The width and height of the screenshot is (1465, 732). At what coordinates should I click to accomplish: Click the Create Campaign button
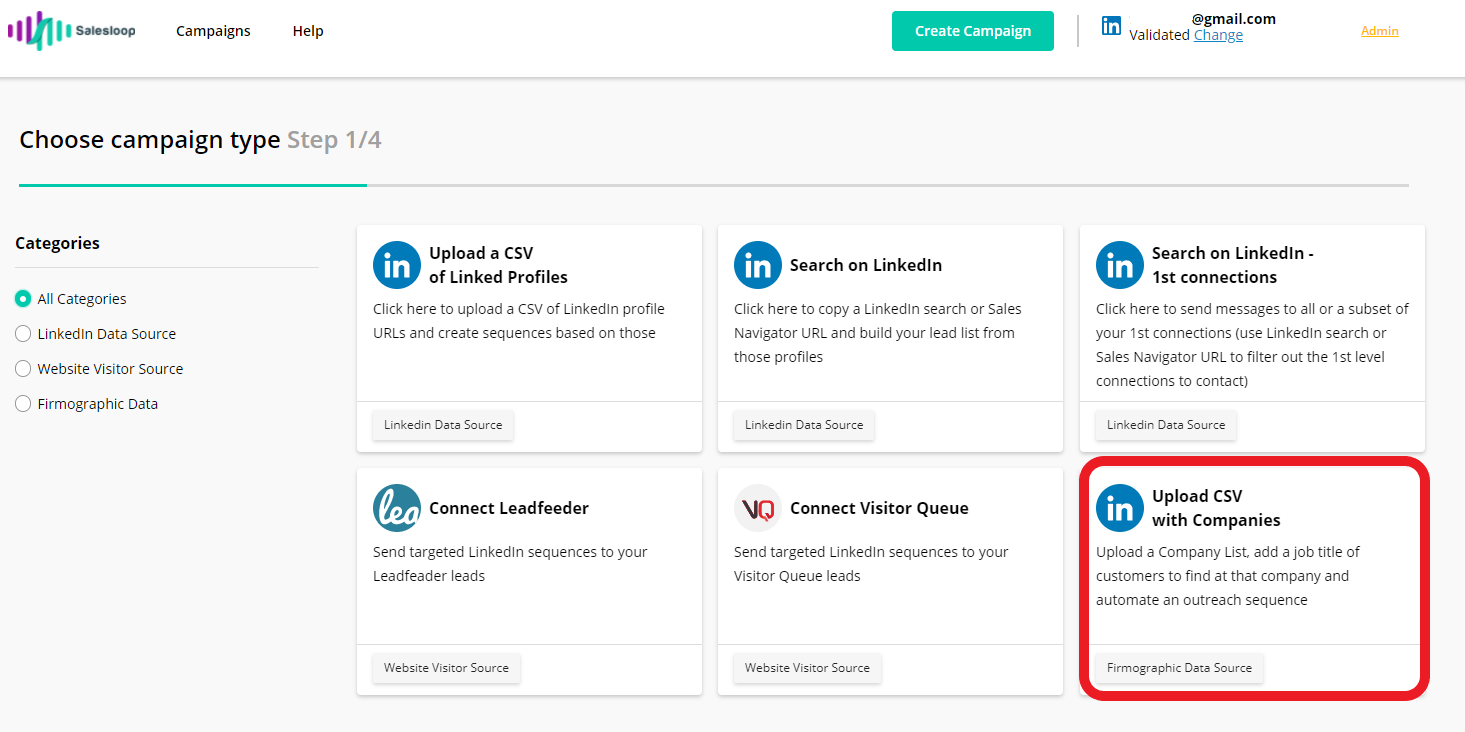pyautogui.click(x=973, y=31)
